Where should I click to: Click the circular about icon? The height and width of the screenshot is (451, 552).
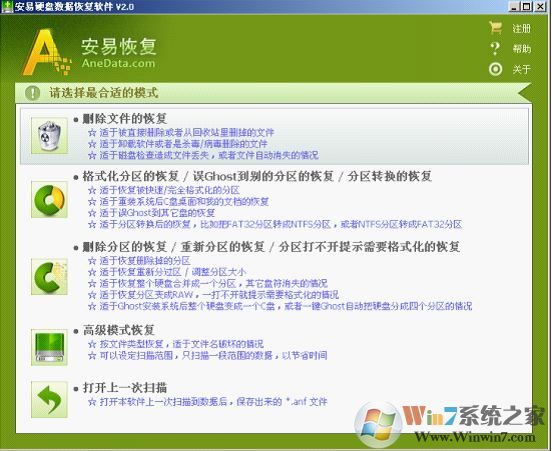496,69
